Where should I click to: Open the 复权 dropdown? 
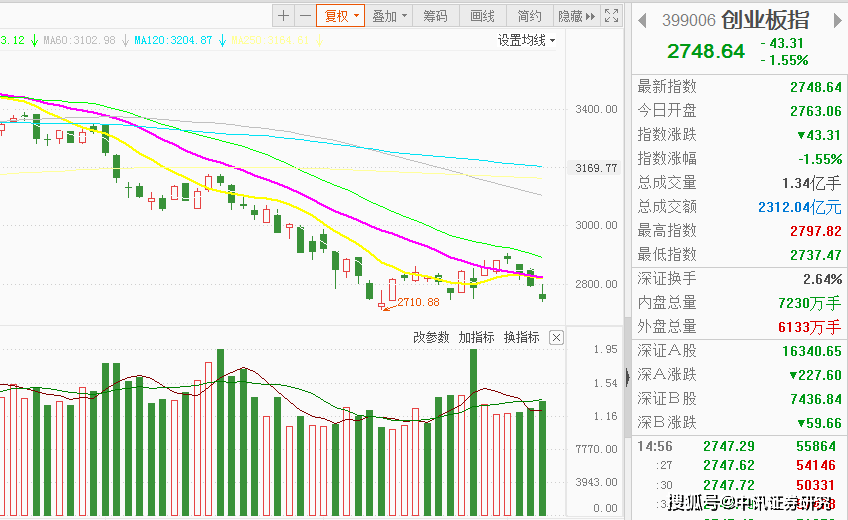[339, 15]
